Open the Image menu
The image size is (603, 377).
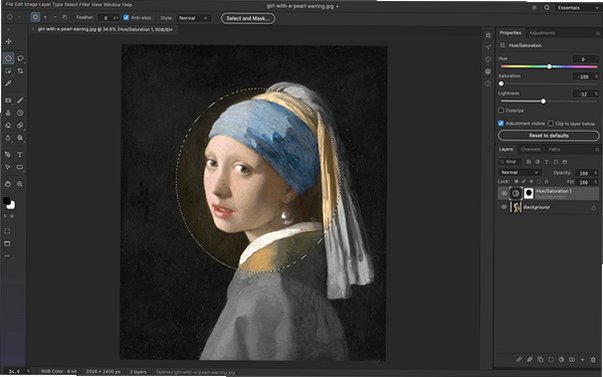[31, 5]
